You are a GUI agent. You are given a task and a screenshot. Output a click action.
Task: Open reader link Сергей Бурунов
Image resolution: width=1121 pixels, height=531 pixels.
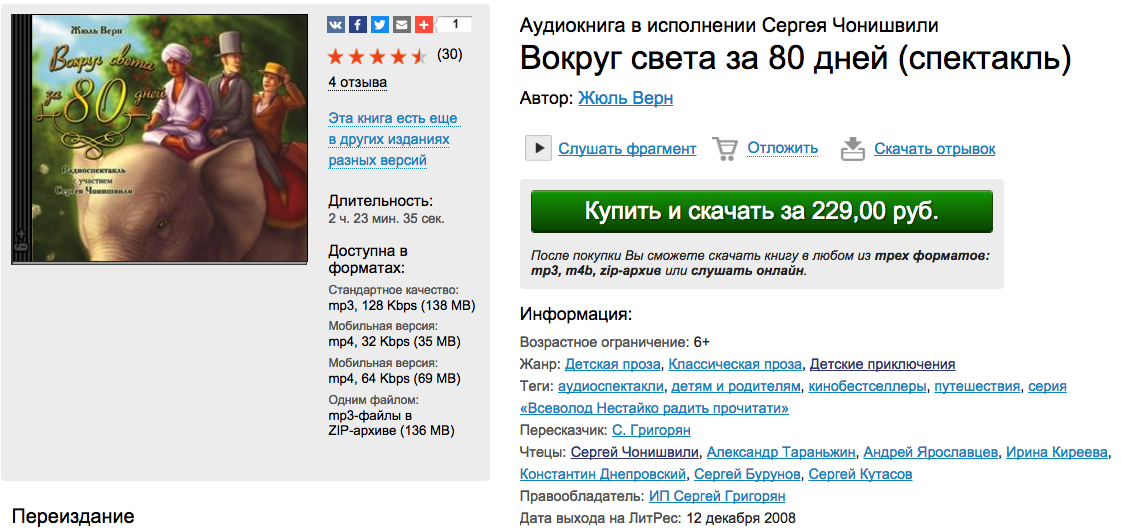click(x=747, y=475)
